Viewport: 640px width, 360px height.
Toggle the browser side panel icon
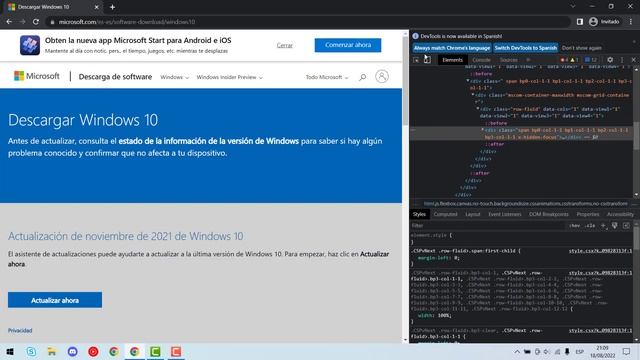[580, 22]
